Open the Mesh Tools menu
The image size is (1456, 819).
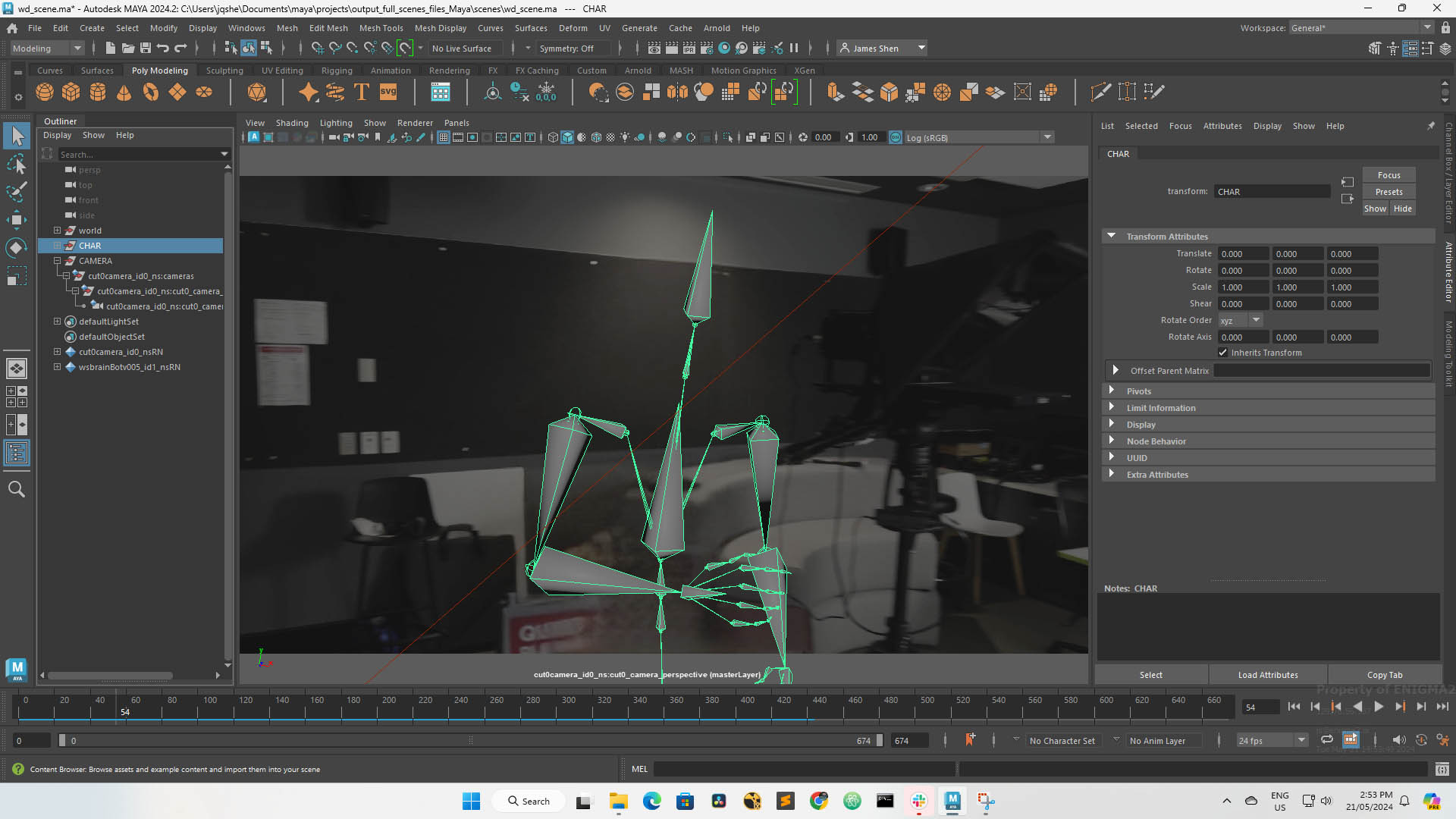381,28
